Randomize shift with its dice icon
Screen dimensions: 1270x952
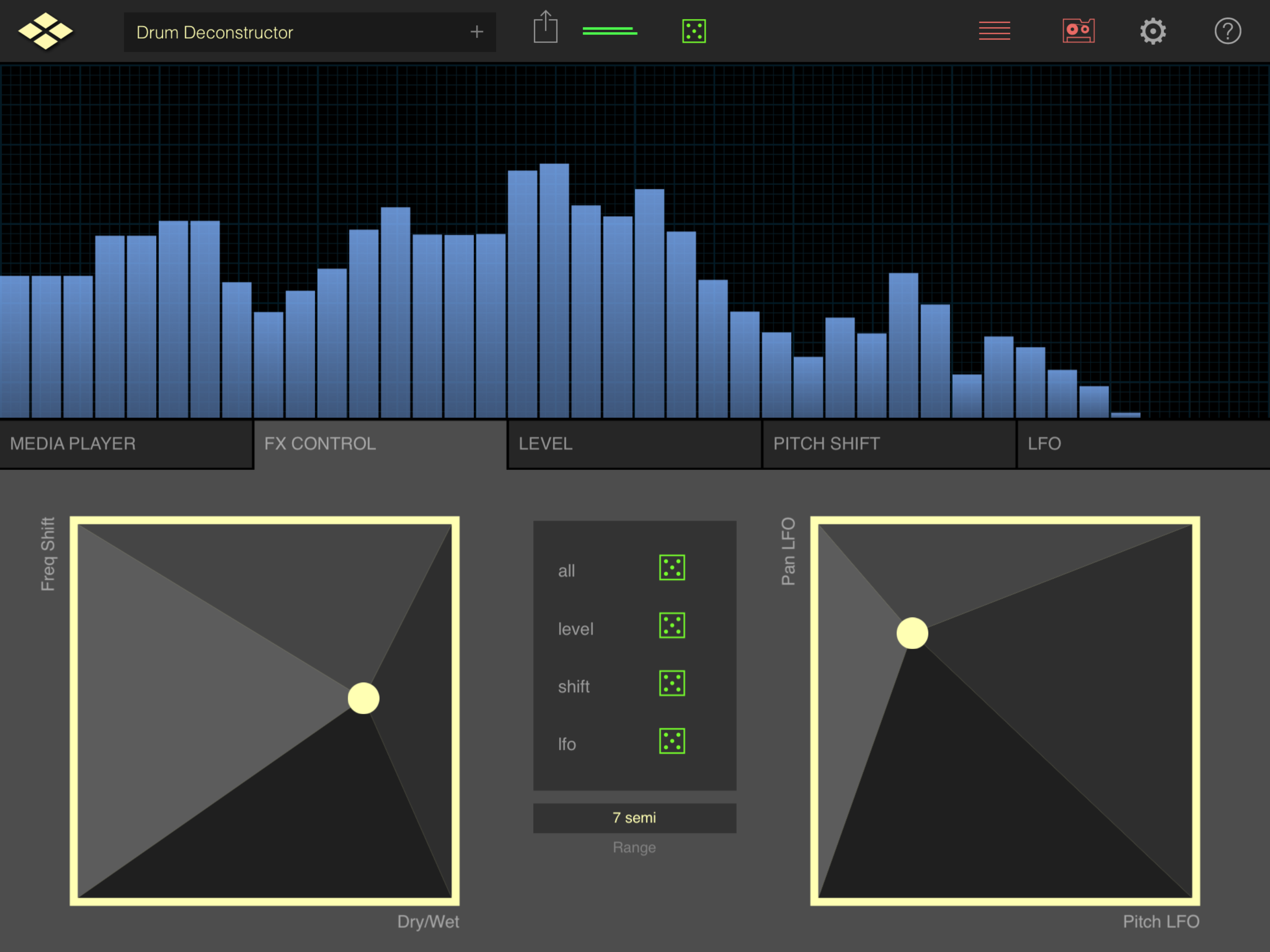click(672, 683)
